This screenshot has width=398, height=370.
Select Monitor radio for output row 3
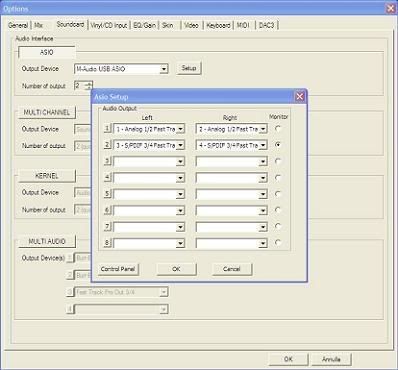[x=278, y=161]
